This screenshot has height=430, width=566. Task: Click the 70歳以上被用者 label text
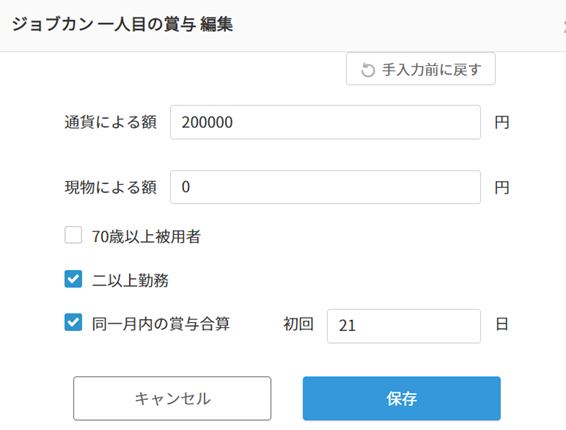point(146,237)
